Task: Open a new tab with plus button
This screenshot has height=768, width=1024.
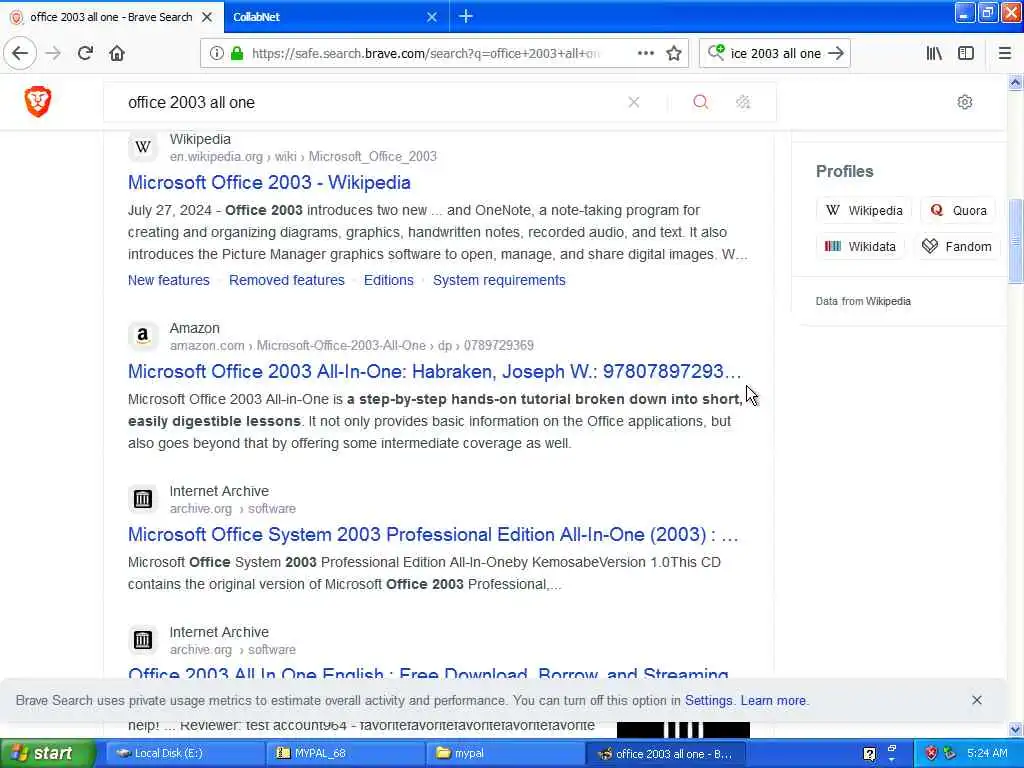Action: pyautogui.click(x=466, y=16)
